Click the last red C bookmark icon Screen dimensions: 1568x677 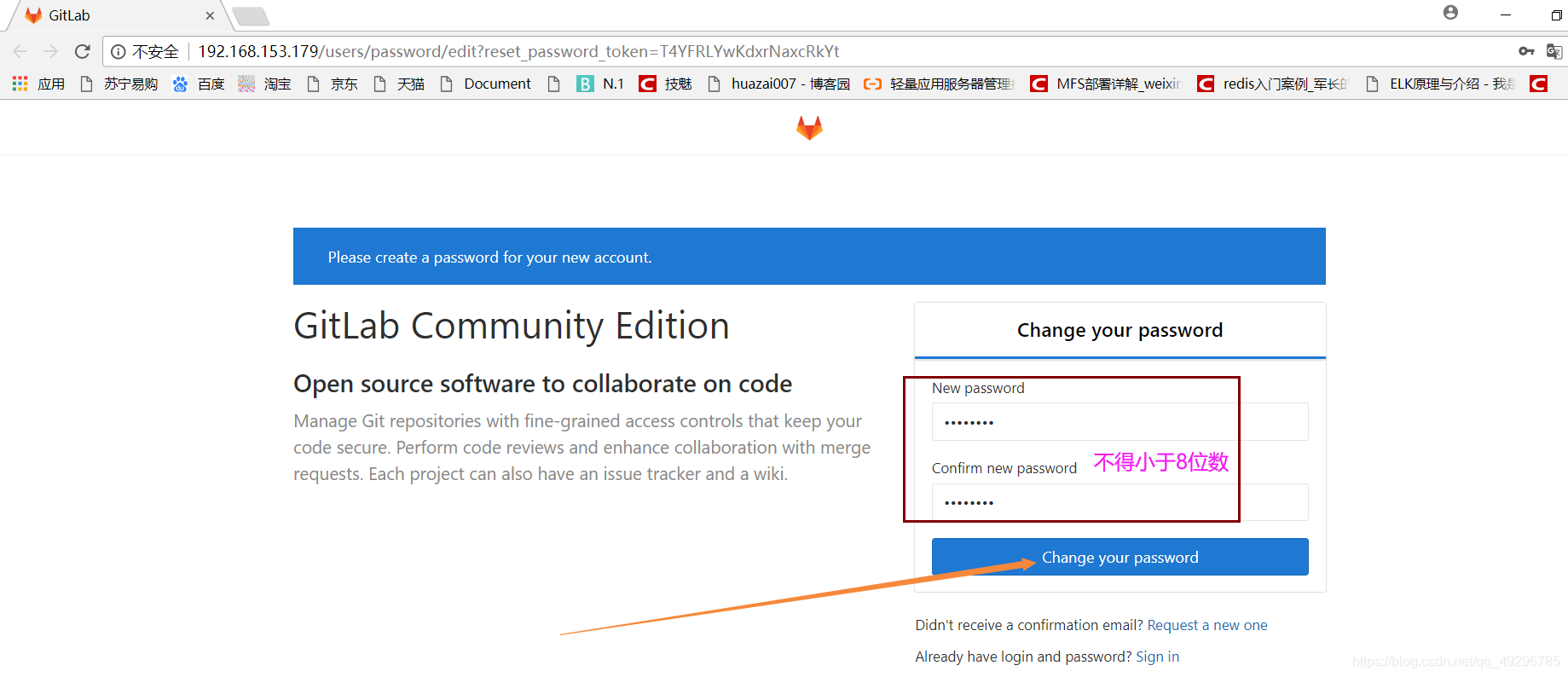click(1538, 84)
